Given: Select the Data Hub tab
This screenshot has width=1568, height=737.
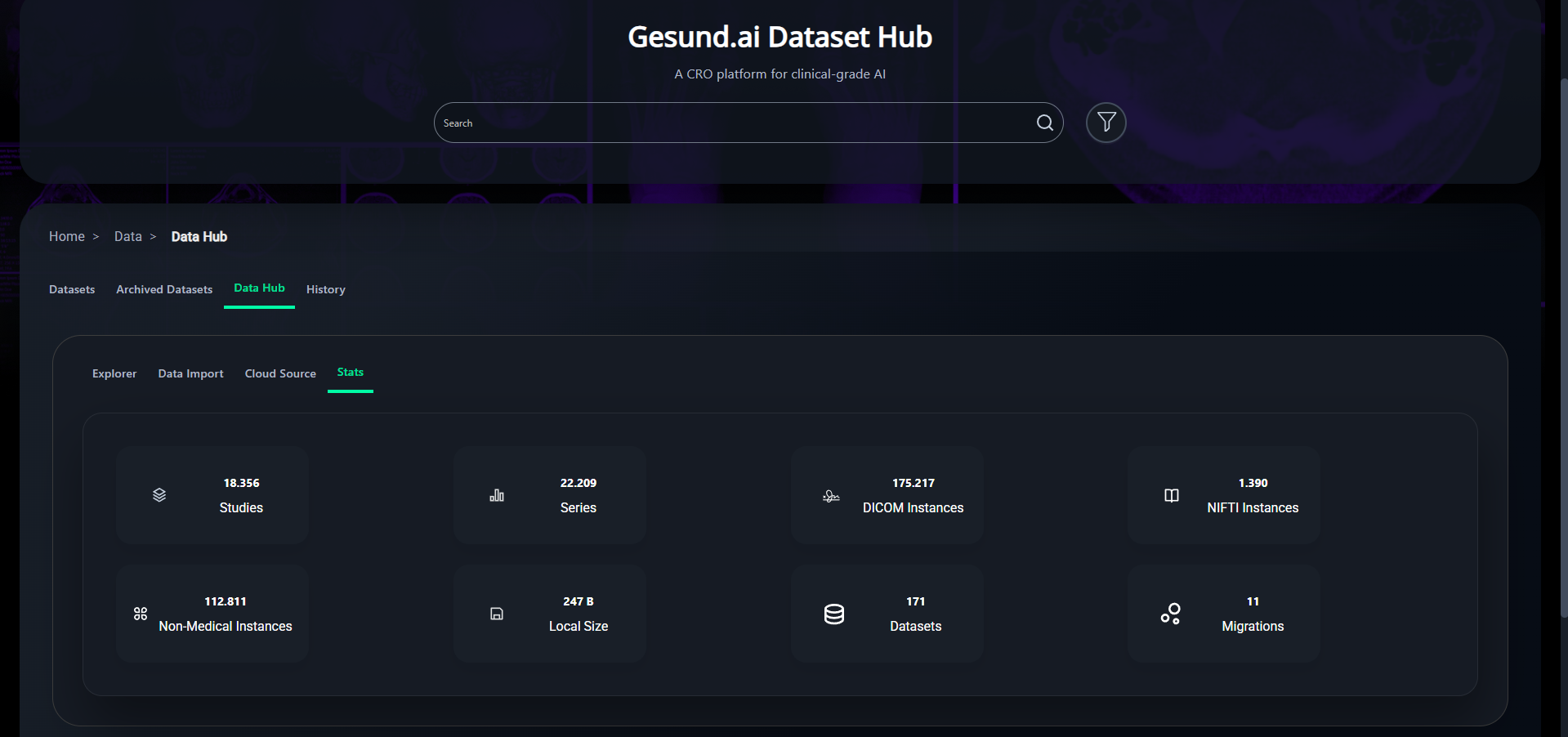Looking at the screenshot, I should 259,288.
